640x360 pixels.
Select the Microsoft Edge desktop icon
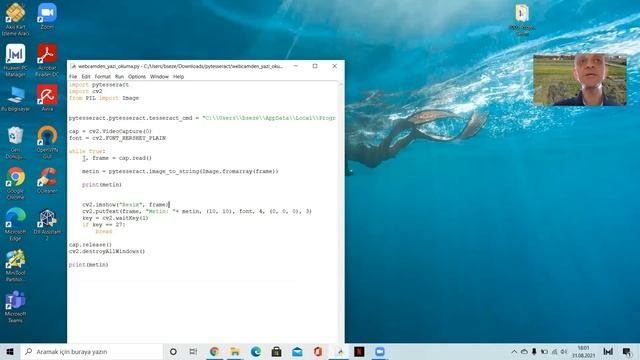pyautogui.click(x=15, y=224)
